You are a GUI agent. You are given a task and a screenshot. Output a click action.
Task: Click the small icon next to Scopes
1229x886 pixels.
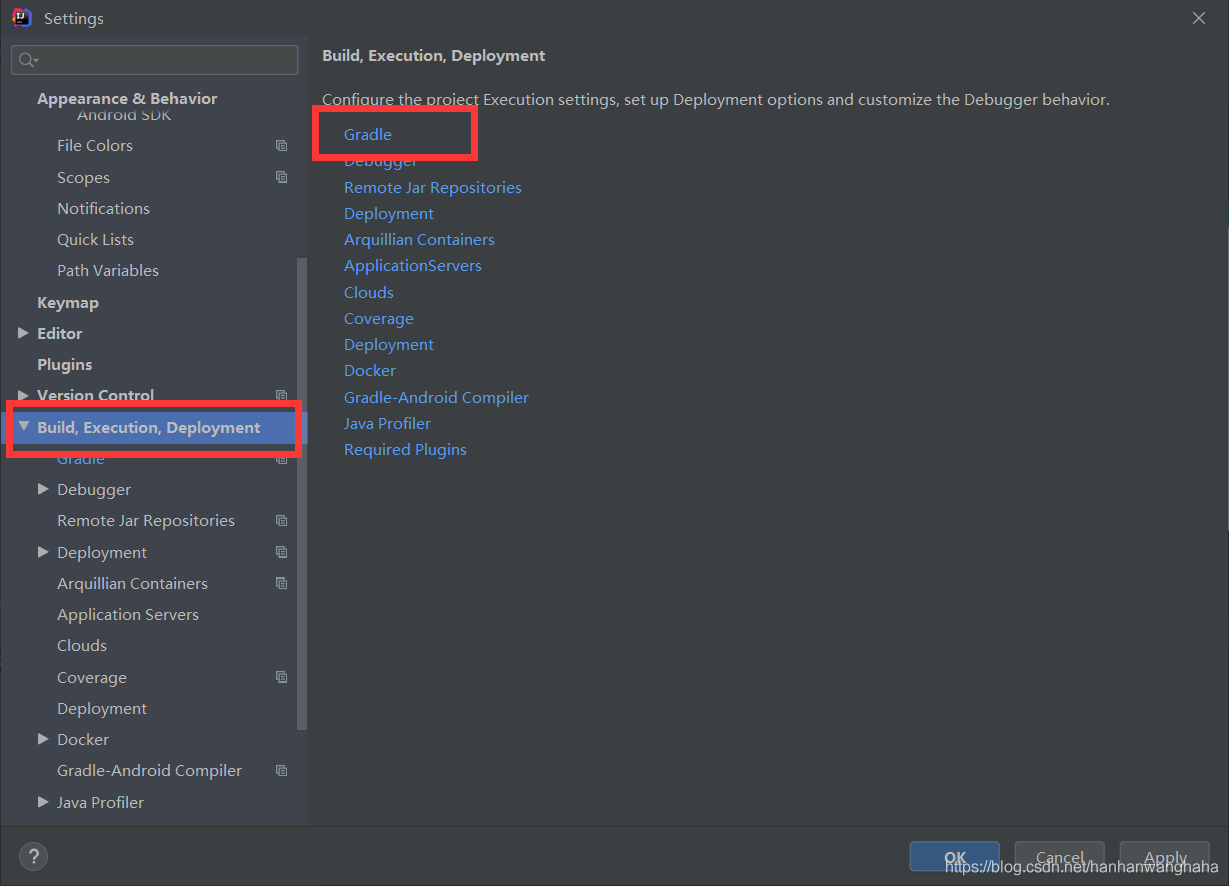pos(281,177)
